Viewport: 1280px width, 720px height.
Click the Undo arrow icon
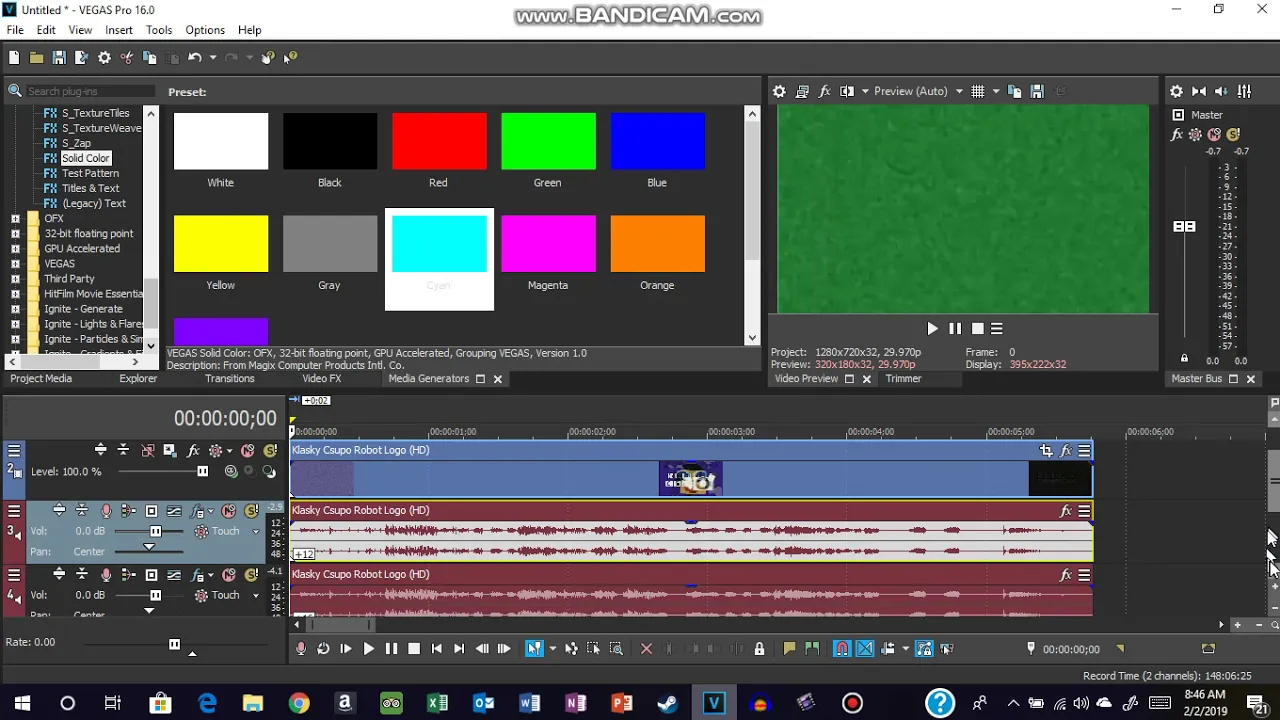(195, 58)
